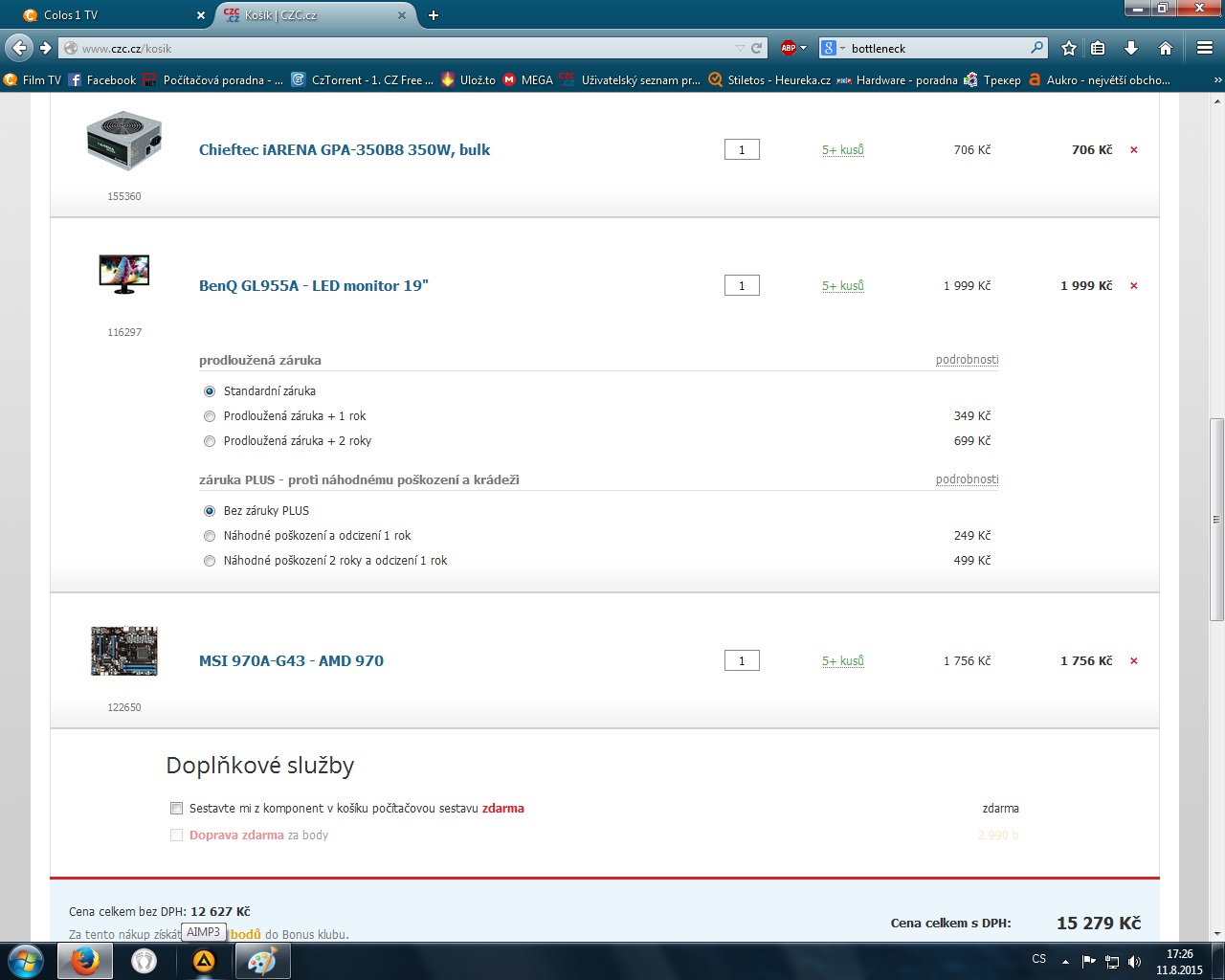
Task: Remove Chieftec iARENA power supply from cart
Action: (x=1134, y=150)
